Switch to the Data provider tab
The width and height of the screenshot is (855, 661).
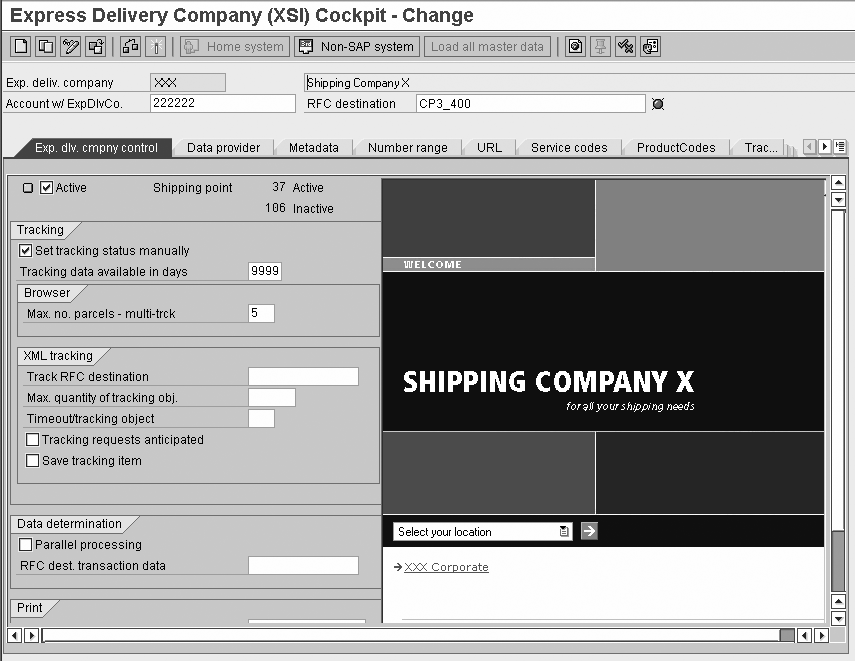[x=224, y=148]
